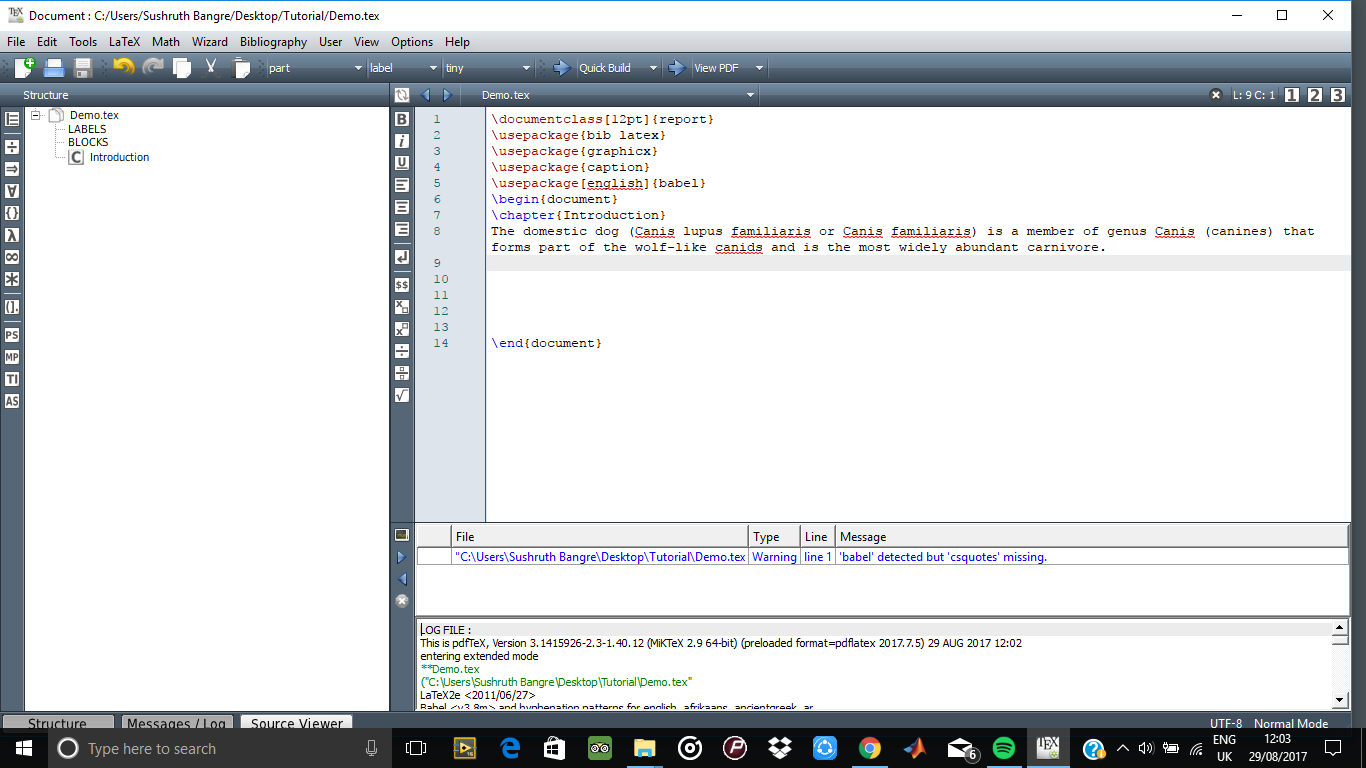Open the tiny font size dropdown
The height and width of the screenshot is (768, 1366).
point(488,68)
